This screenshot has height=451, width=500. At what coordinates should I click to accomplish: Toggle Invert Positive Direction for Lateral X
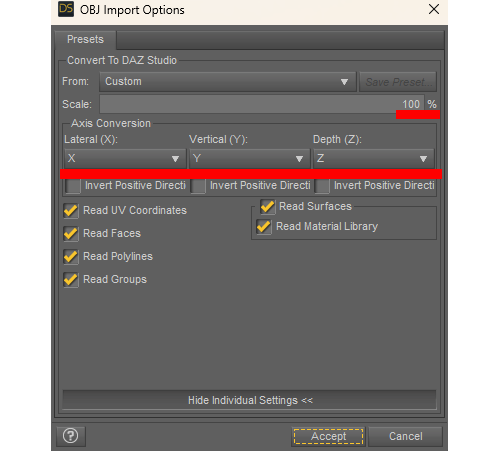(73, 186)
